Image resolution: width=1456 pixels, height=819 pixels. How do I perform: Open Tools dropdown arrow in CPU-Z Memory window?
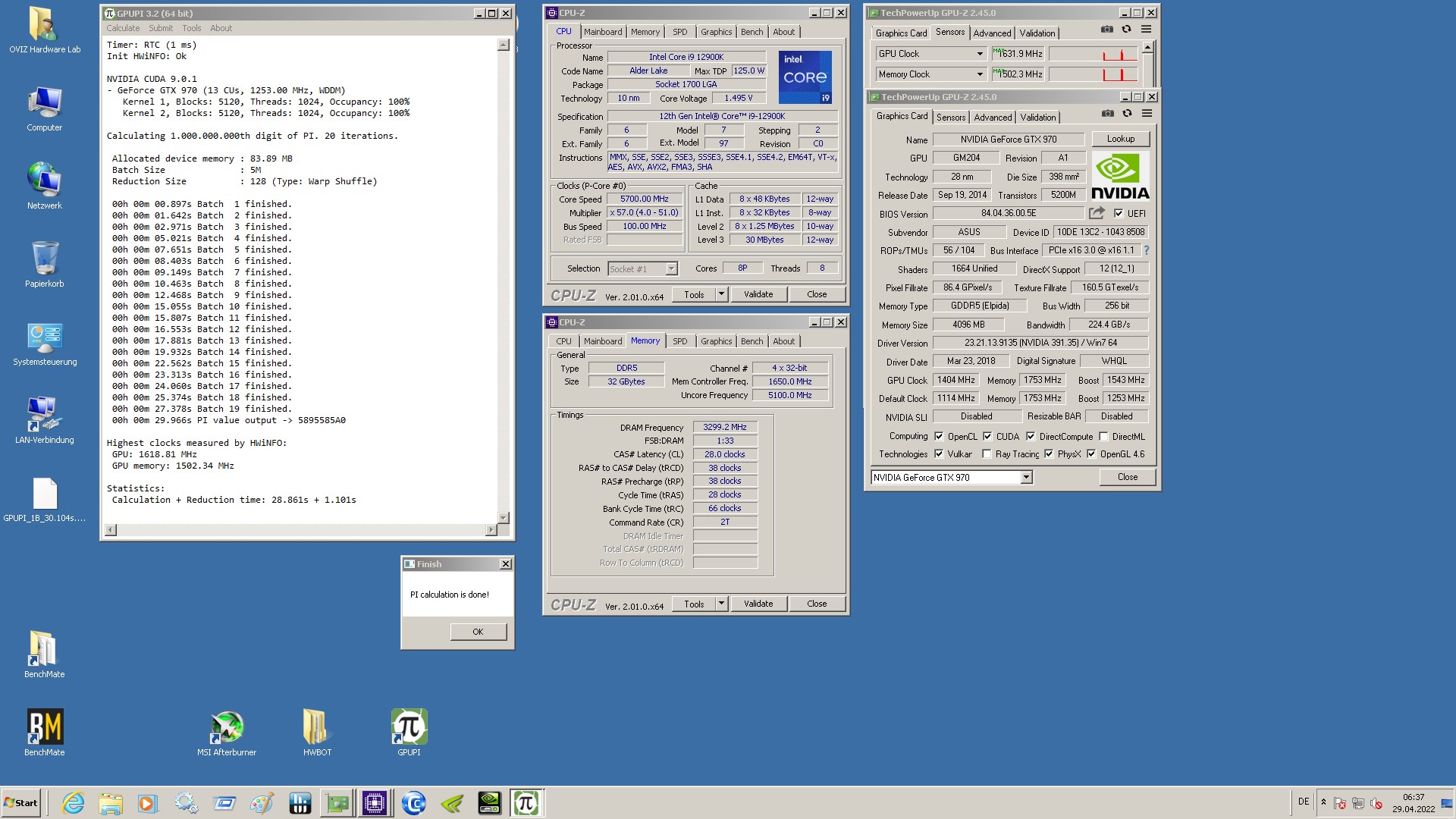click(x=721, y=604)
